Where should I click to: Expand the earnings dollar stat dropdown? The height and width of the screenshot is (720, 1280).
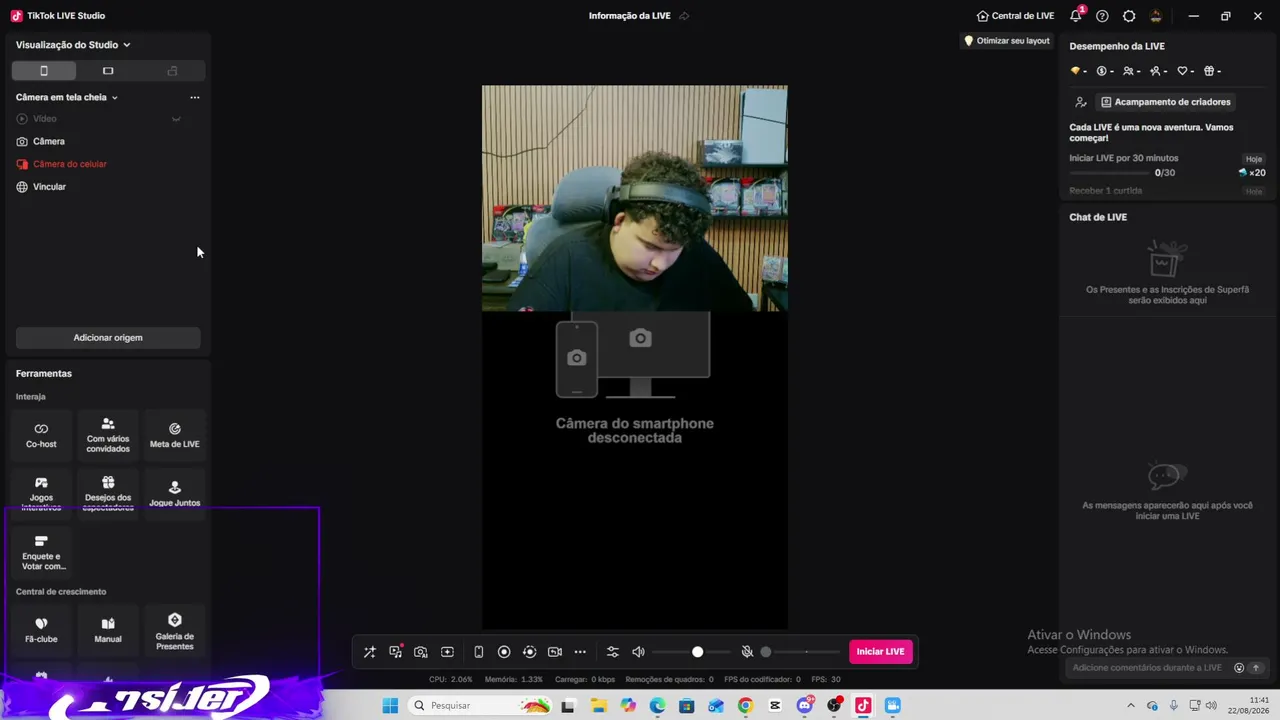click(1105, 71)
